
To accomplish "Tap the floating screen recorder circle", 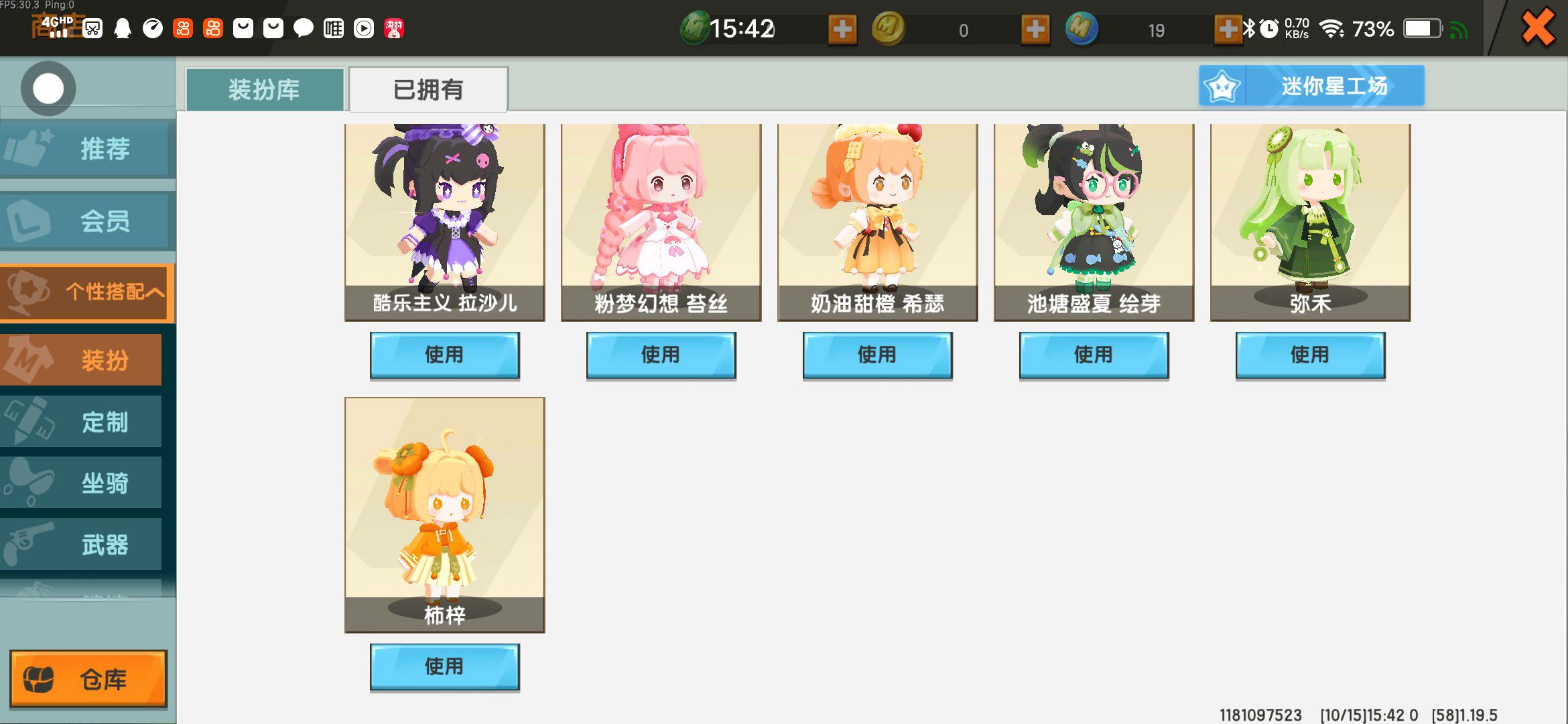I will [48, 88].
